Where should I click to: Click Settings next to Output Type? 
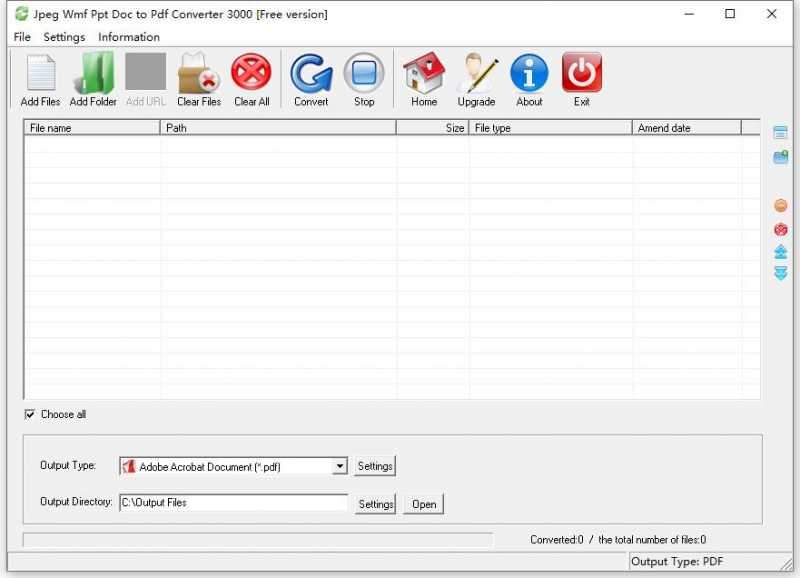click(x=374, y=466)
